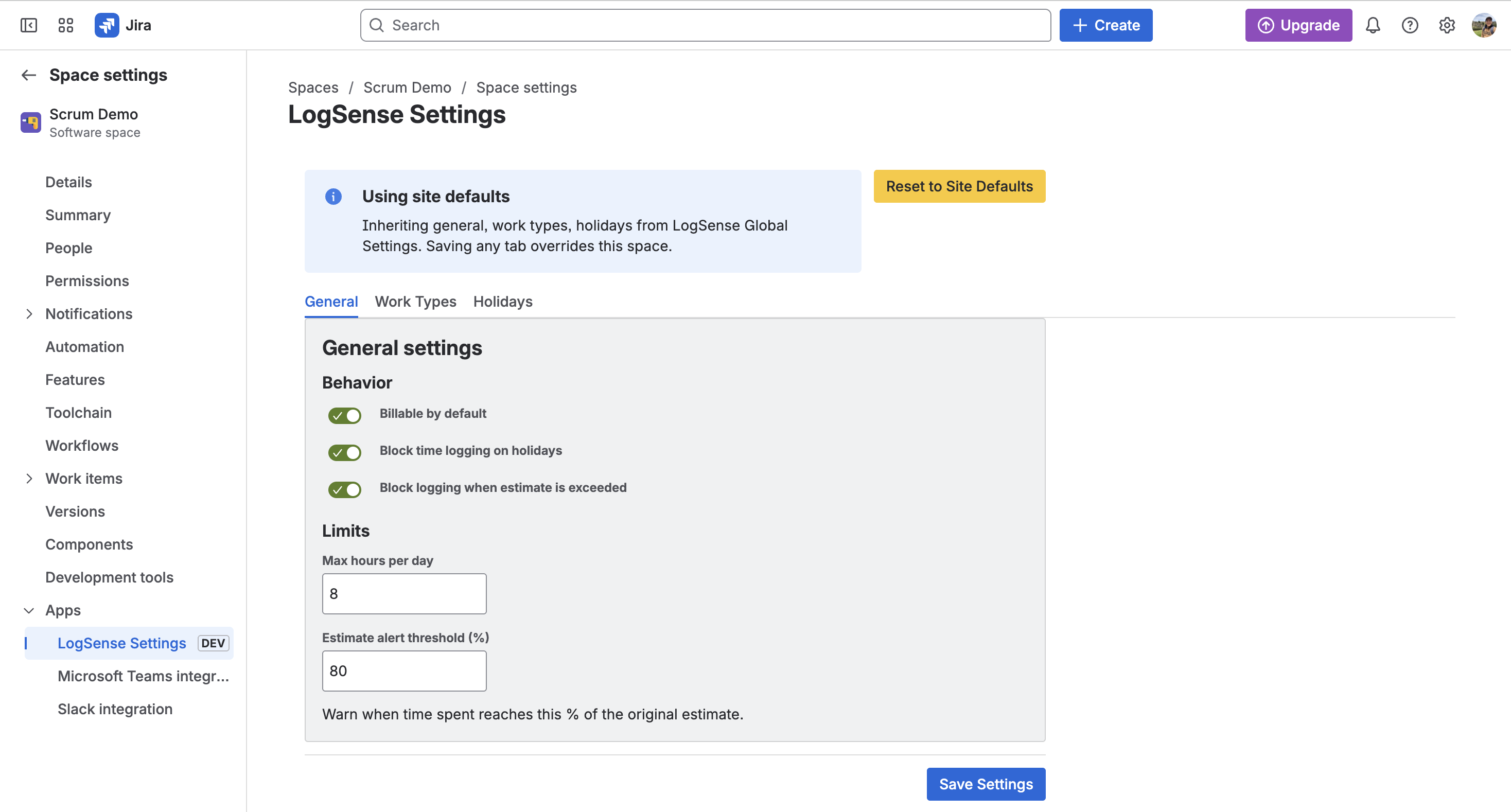Image resolution: width=1511 pixels, height=812 pixels.
Task: Open Summary in the sidebar
Action: pos(78,215)
